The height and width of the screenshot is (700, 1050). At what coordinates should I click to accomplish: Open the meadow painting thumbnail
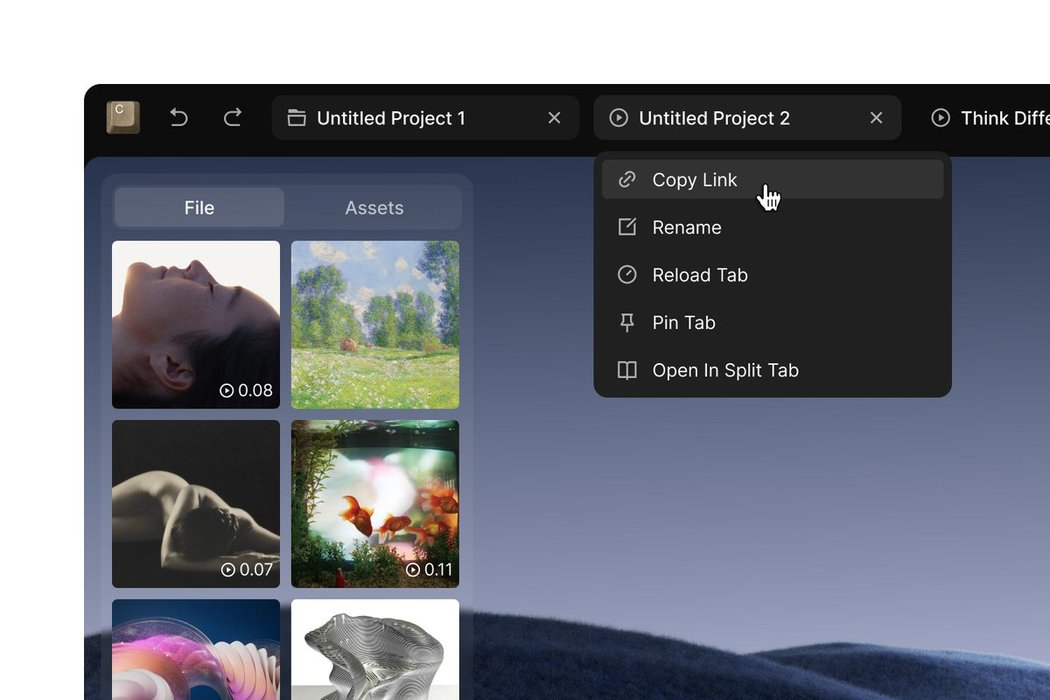(x=375, y=324)
